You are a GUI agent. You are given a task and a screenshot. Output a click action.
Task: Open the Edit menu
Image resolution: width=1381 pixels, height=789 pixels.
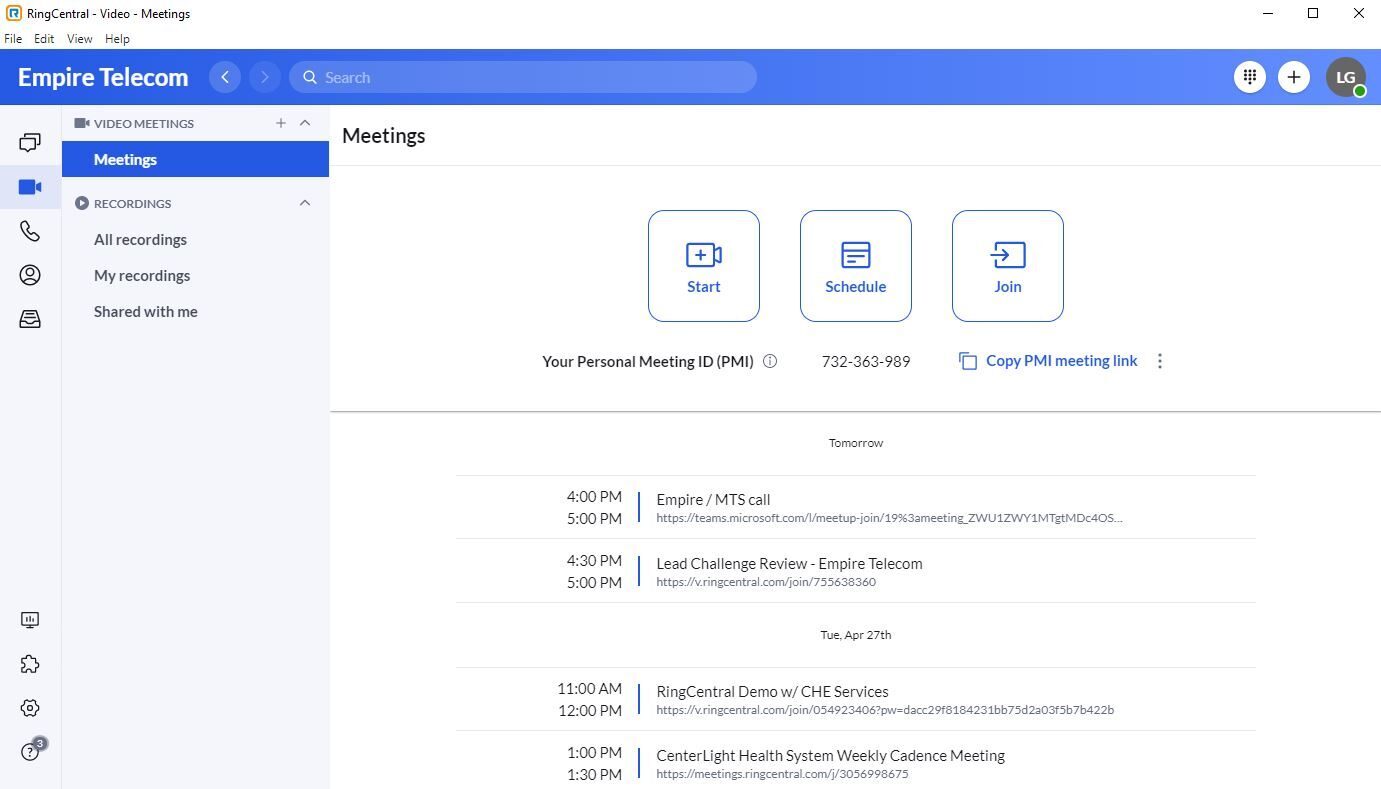tap(44, 39)
